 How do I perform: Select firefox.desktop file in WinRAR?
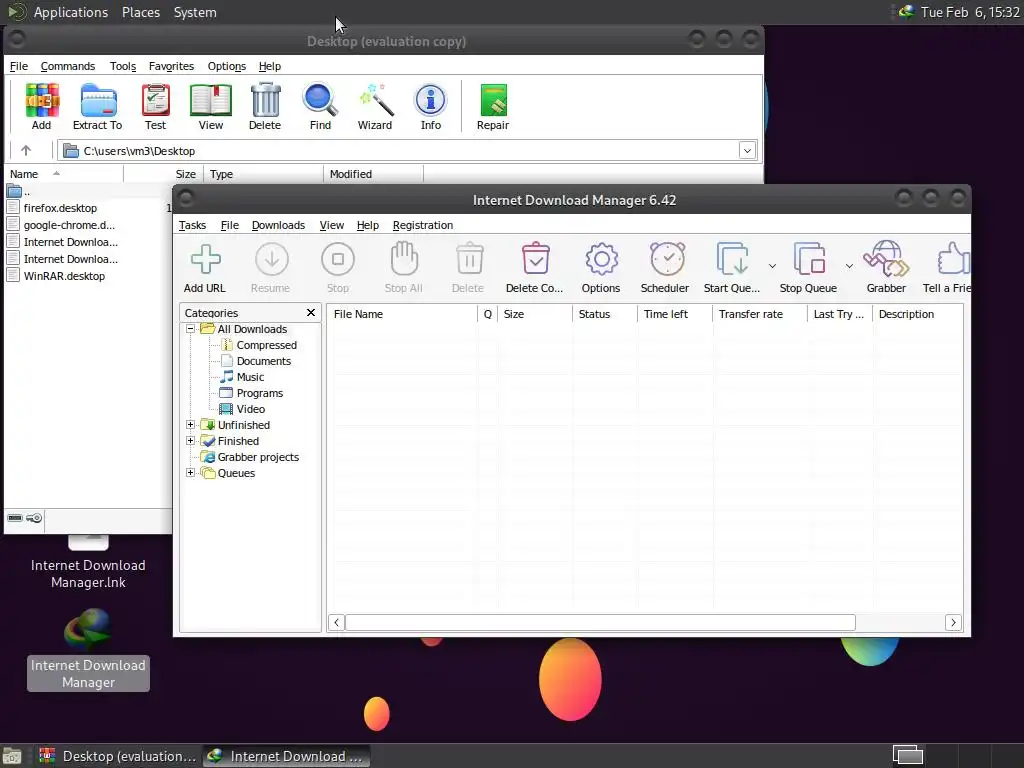tap(60, 208)
